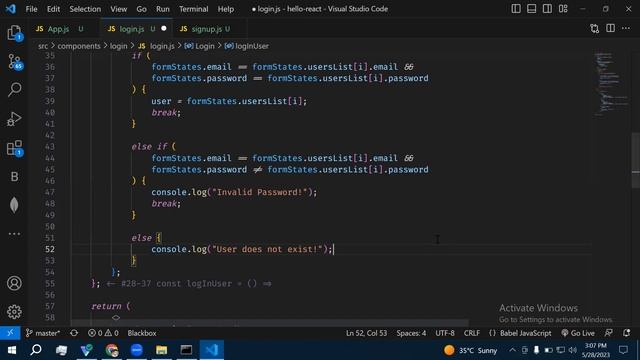Open File Explorer from the taskbar
640x360 pixels.
pos(162,350)
